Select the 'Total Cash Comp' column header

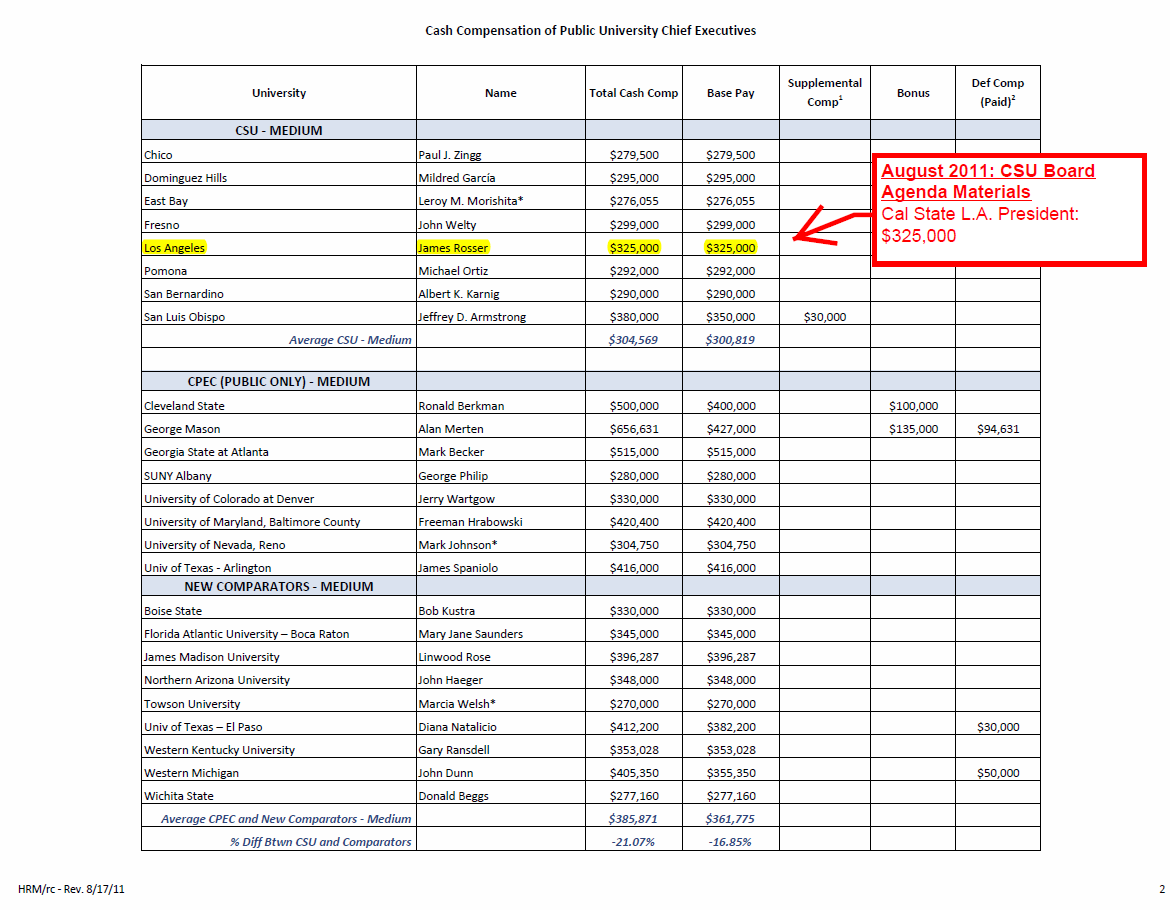click(633, 93)
